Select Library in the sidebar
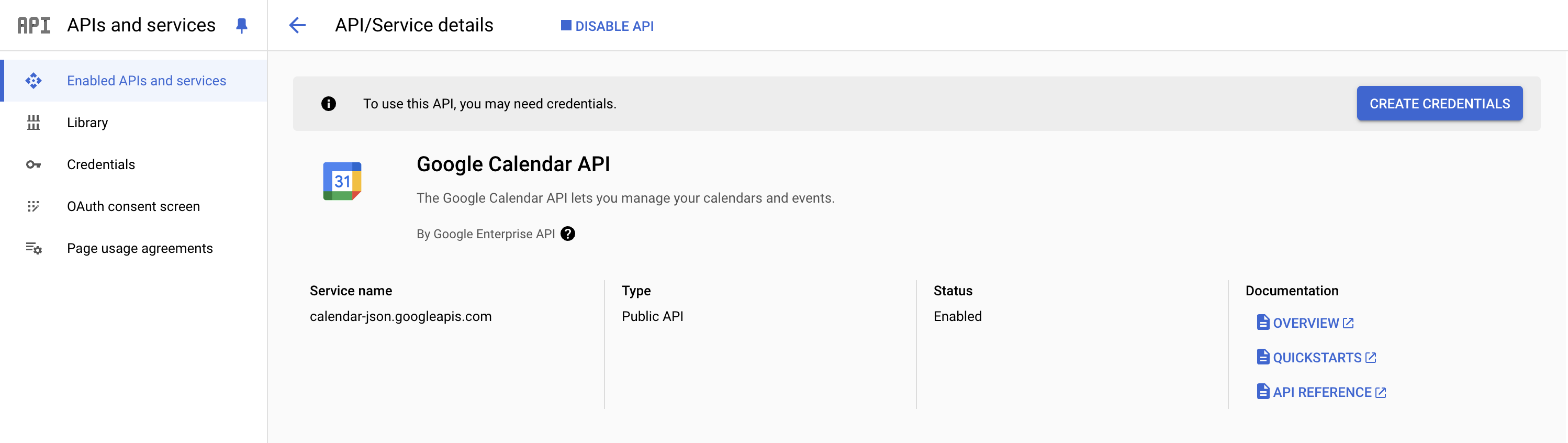The height and width of the screenshot is (443, 1568). [x=87, y=123]
